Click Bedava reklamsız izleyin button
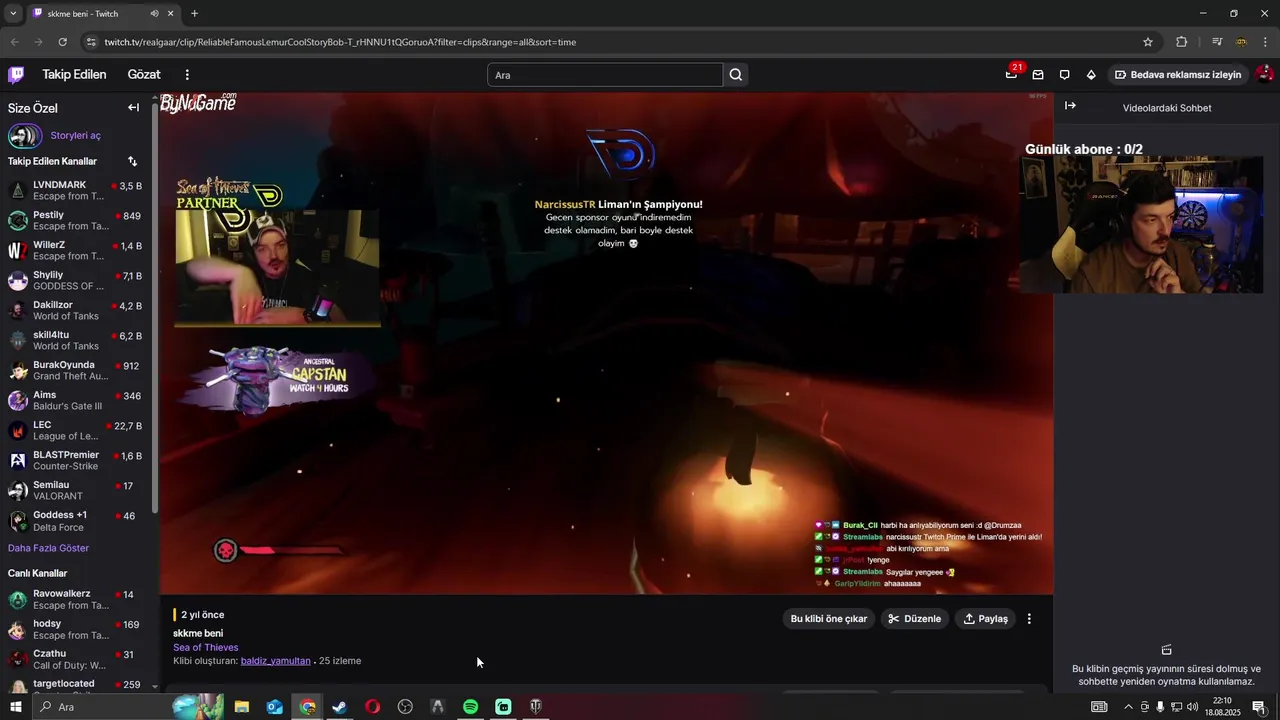1280x720 pixels. 1178,75
